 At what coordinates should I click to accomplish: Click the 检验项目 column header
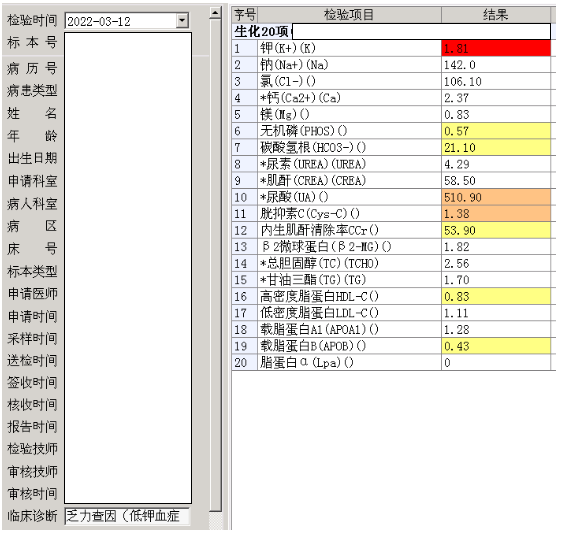click(349, 15)
